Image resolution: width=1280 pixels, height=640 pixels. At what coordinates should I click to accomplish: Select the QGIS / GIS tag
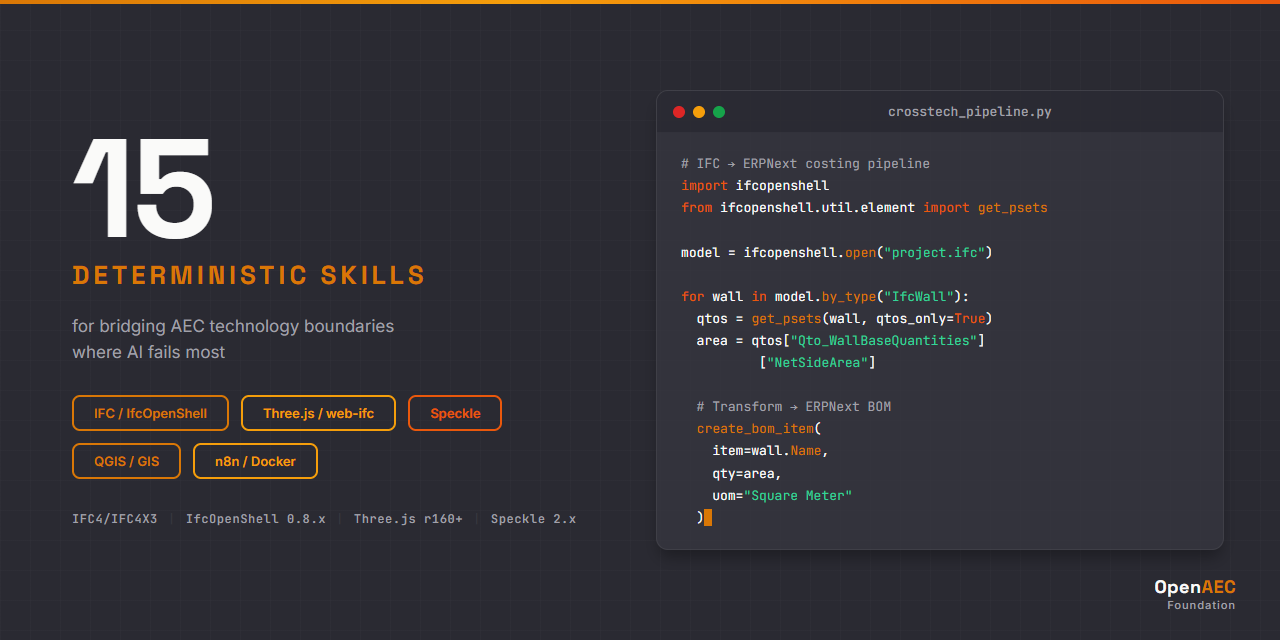(x=126, y=461)
